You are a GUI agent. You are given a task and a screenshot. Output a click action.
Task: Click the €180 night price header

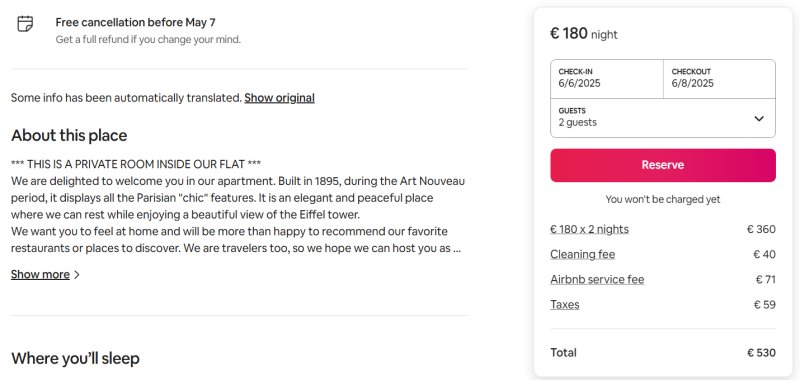point(584,34)
